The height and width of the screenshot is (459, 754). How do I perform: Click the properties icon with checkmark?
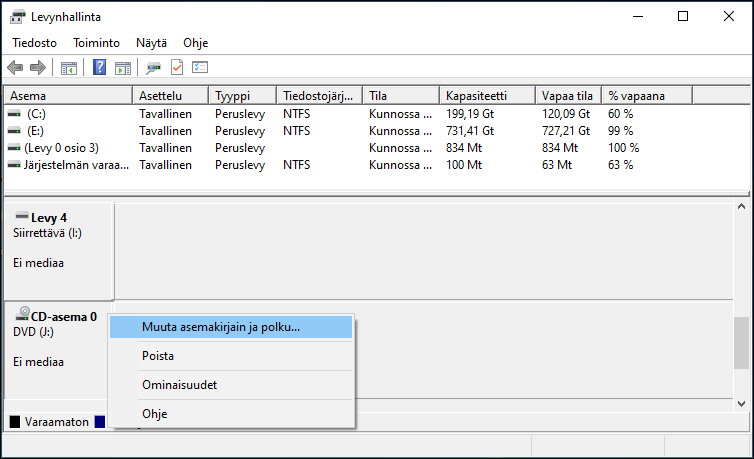click(x=177, y=67)
